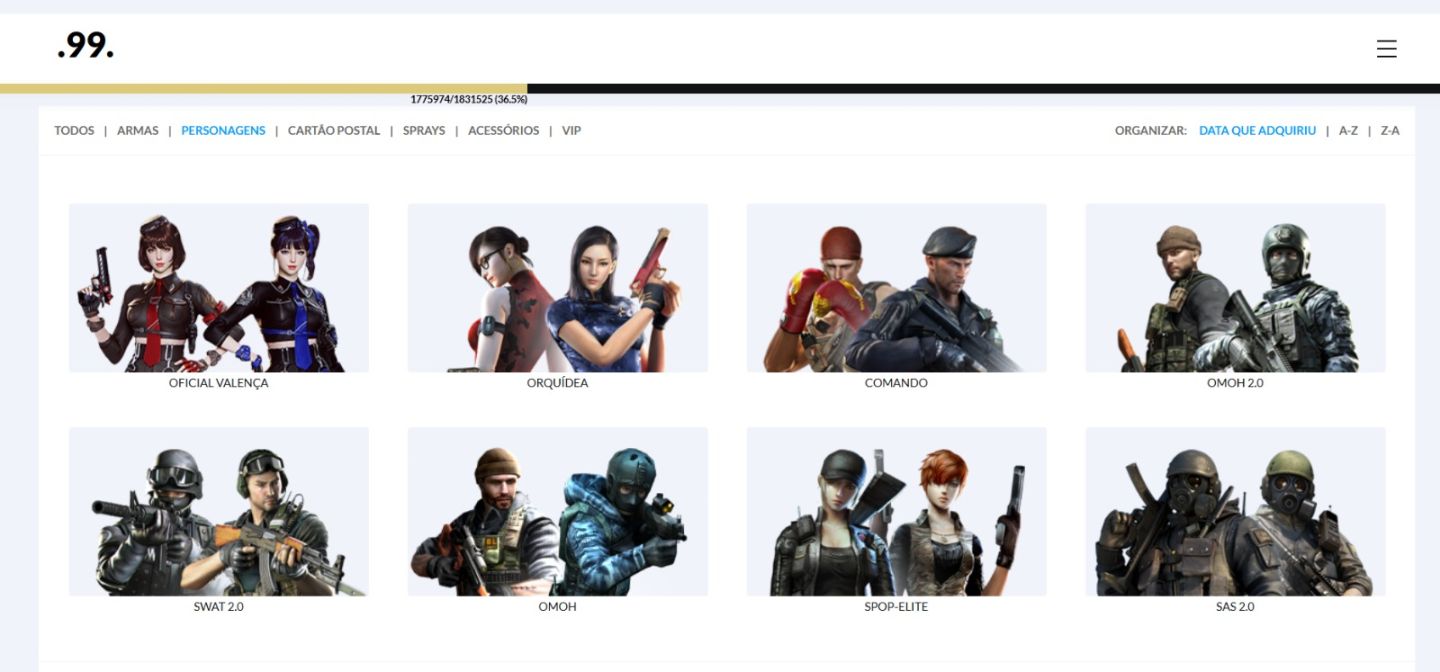1440x672 pixels.
Task: Click the OFICIAL VALENÇA label
Action: [219, 383]
